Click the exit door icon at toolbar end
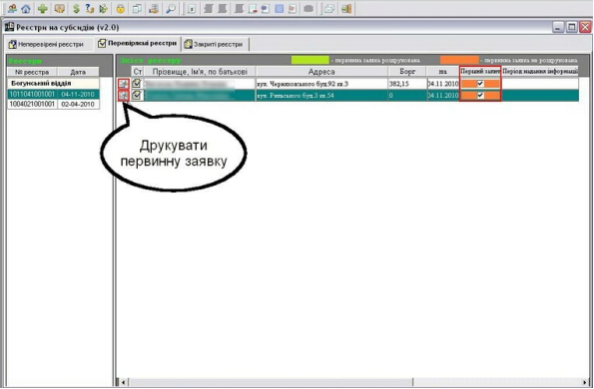Screen dimensions: 594x389 pyautogui.click(x=346, y=8)
